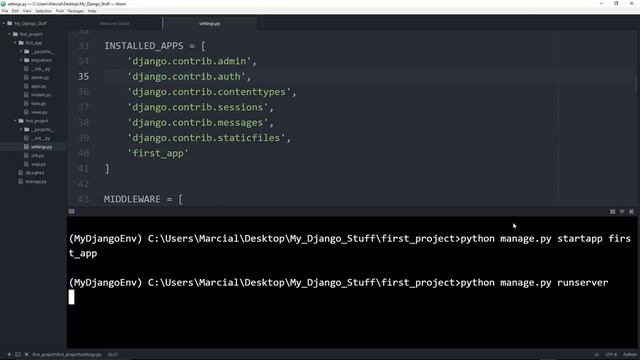Change the UTF-8 encoding selector
Screen dimensions: 640x360
pyautogui.click(x=611, y=355)
